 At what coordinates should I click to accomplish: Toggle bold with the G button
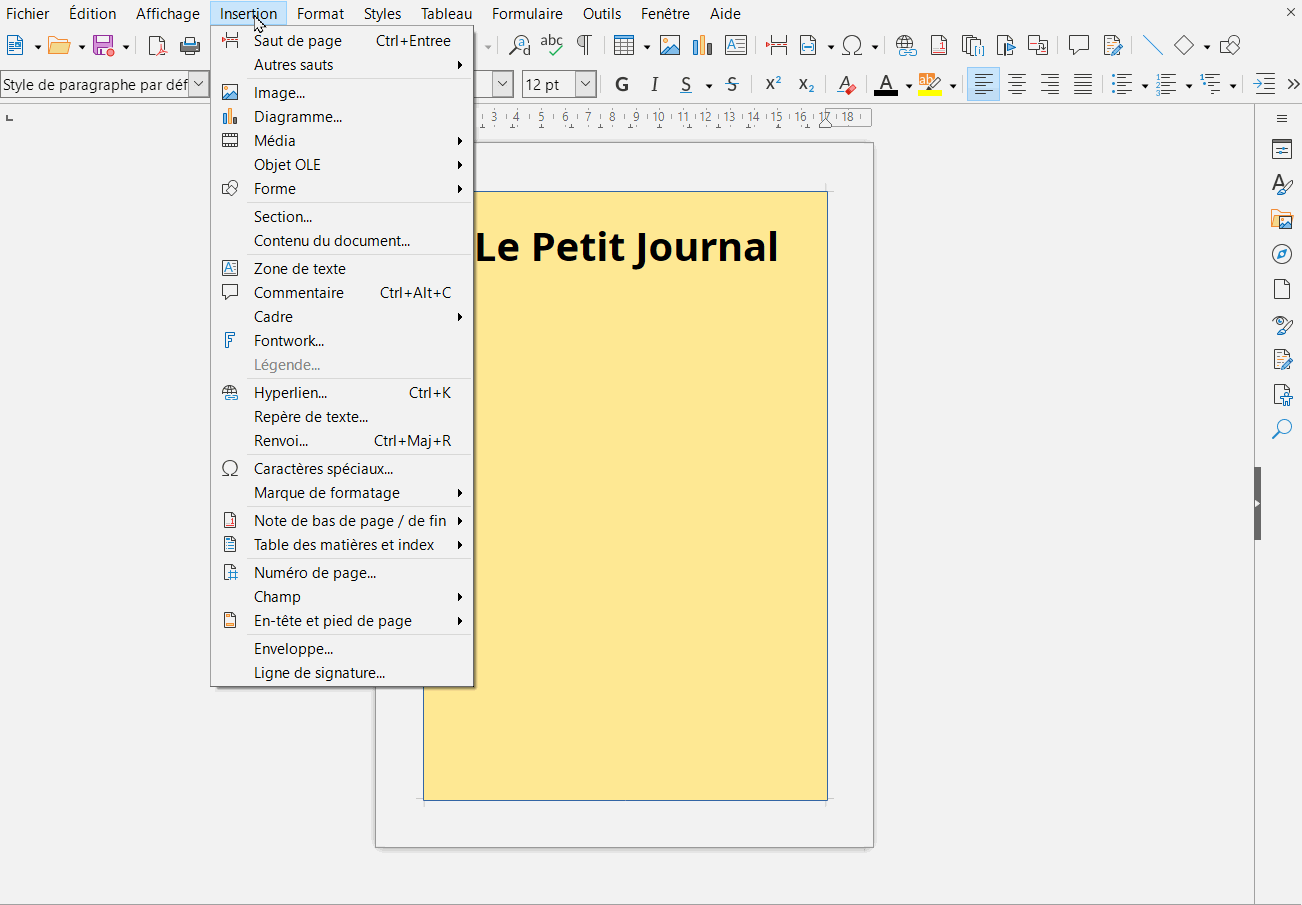622,85
